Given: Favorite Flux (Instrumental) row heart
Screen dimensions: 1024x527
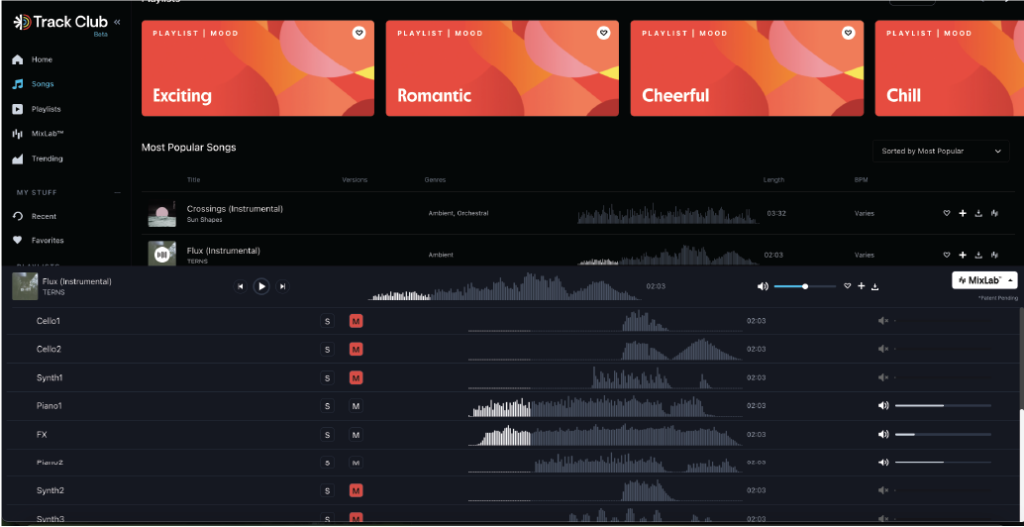Looking at the screenshot, I should (946, 255).
